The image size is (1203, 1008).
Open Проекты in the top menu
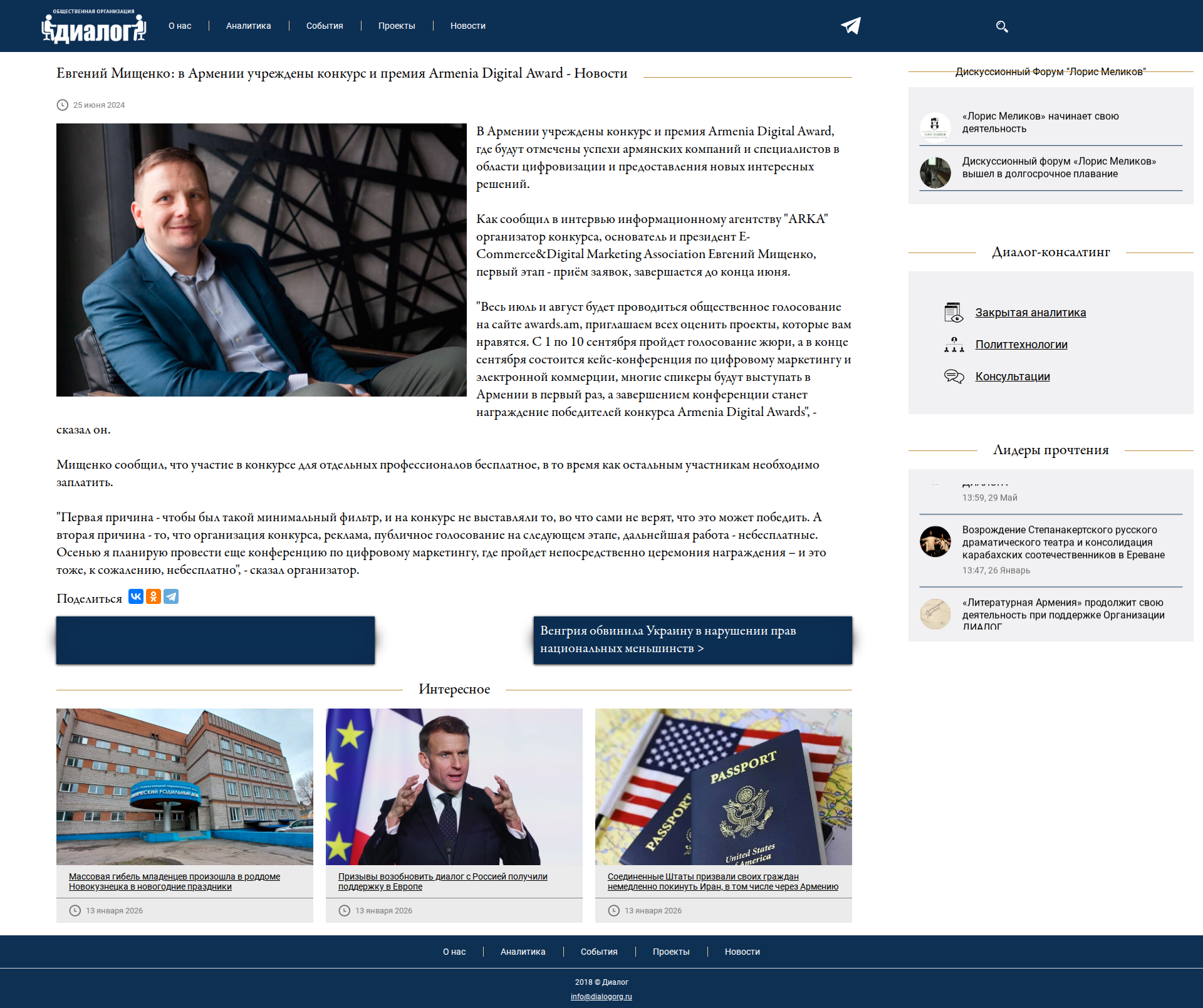tap(397, 26)
